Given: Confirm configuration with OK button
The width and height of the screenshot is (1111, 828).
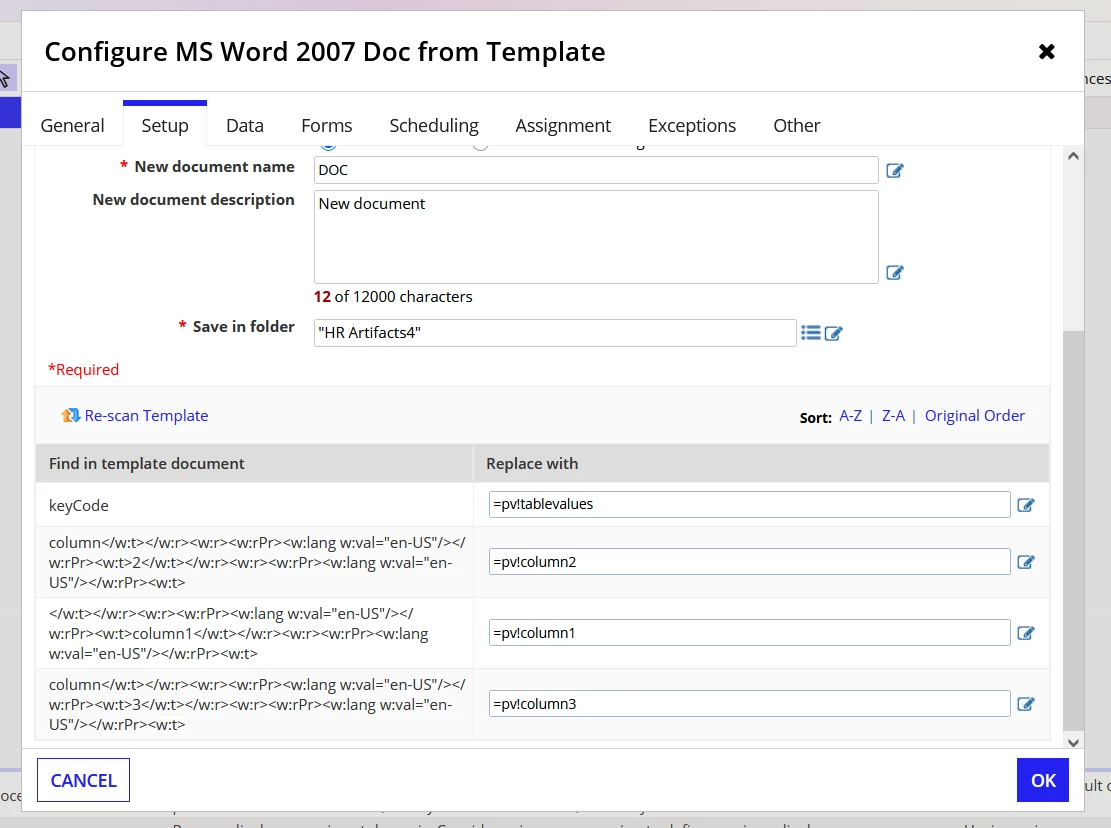Looking at the screenshot, I should (1042, 780).
